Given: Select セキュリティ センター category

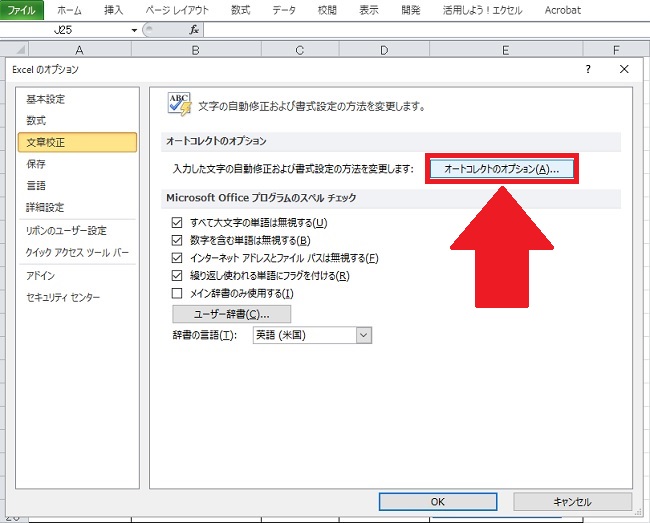Looking at the screenshot, I should click(64, 297).
